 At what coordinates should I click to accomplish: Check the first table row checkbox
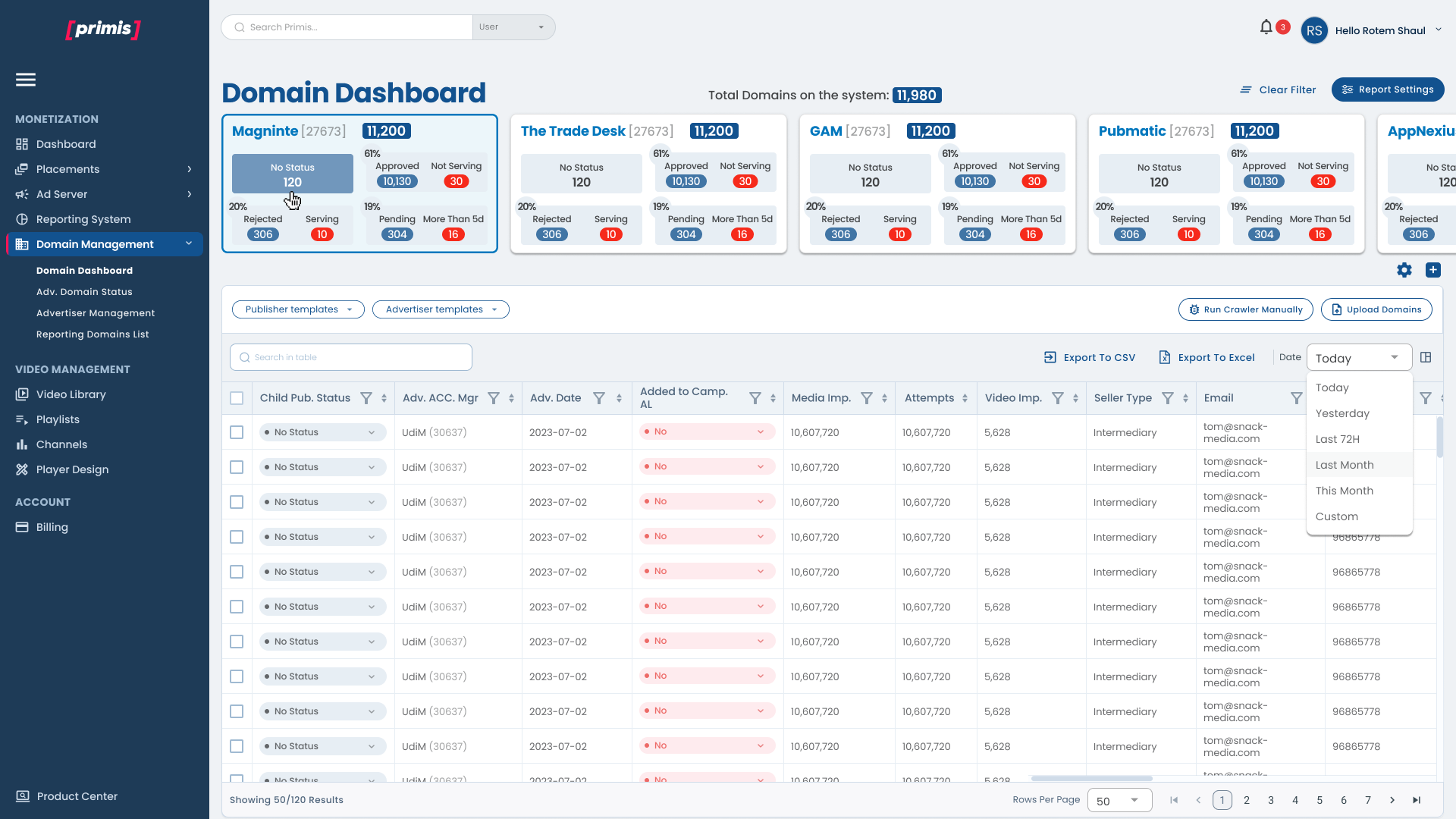[237, 432]
